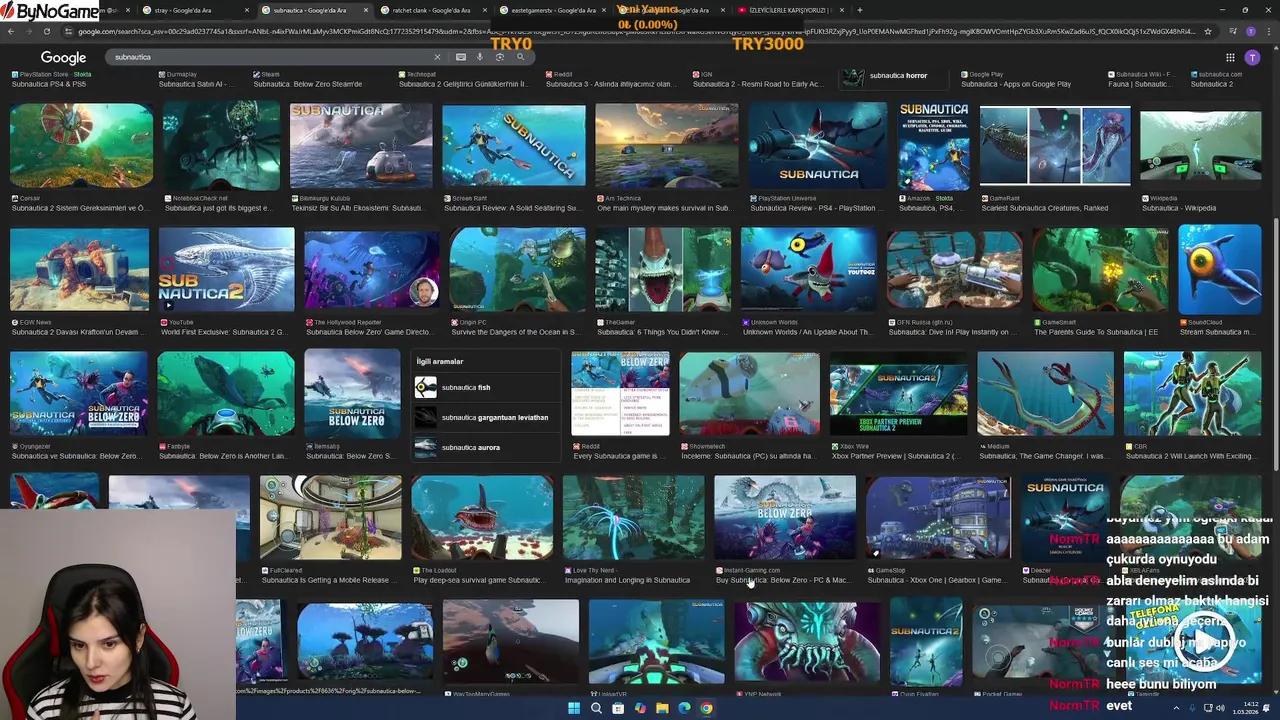Viewport: 1280px width, 720px height.
Task: Open Sub Nautica 2 YouTube thumbnail
Action: tap(227, 270)
